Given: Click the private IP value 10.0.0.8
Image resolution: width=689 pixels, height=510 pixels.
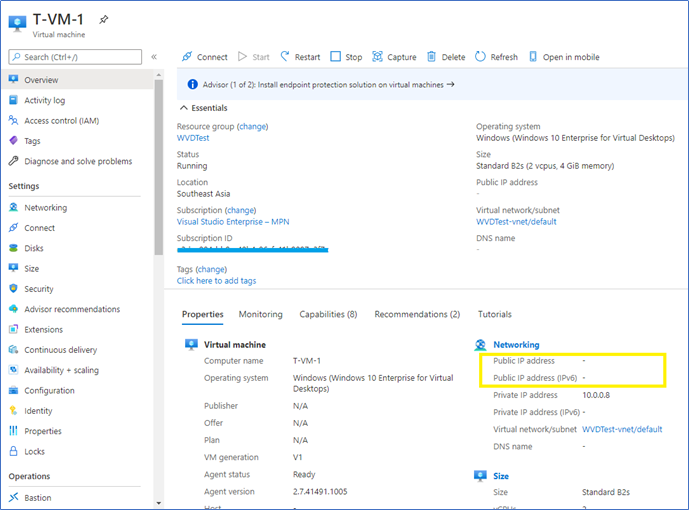Looking at the screenshot, I should click(596, 395).
